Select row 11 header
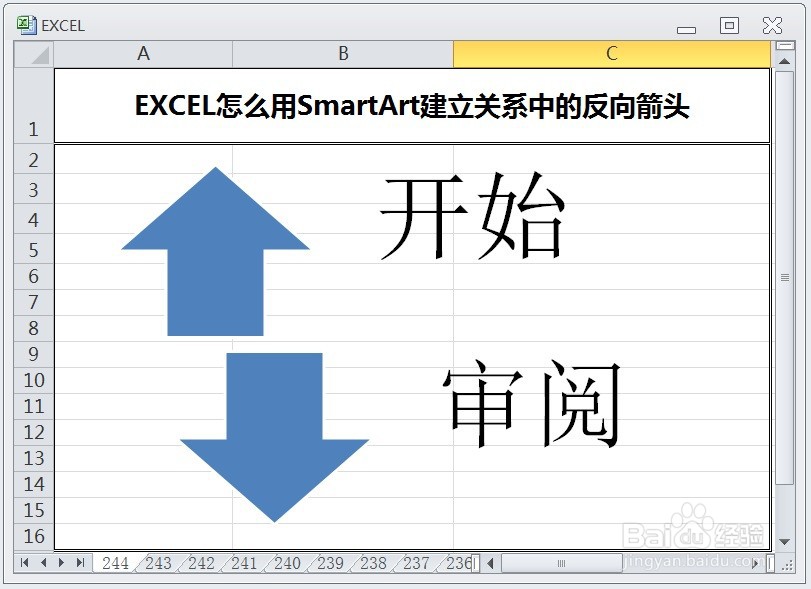This screenshot has height=589, width=811. 34,406
